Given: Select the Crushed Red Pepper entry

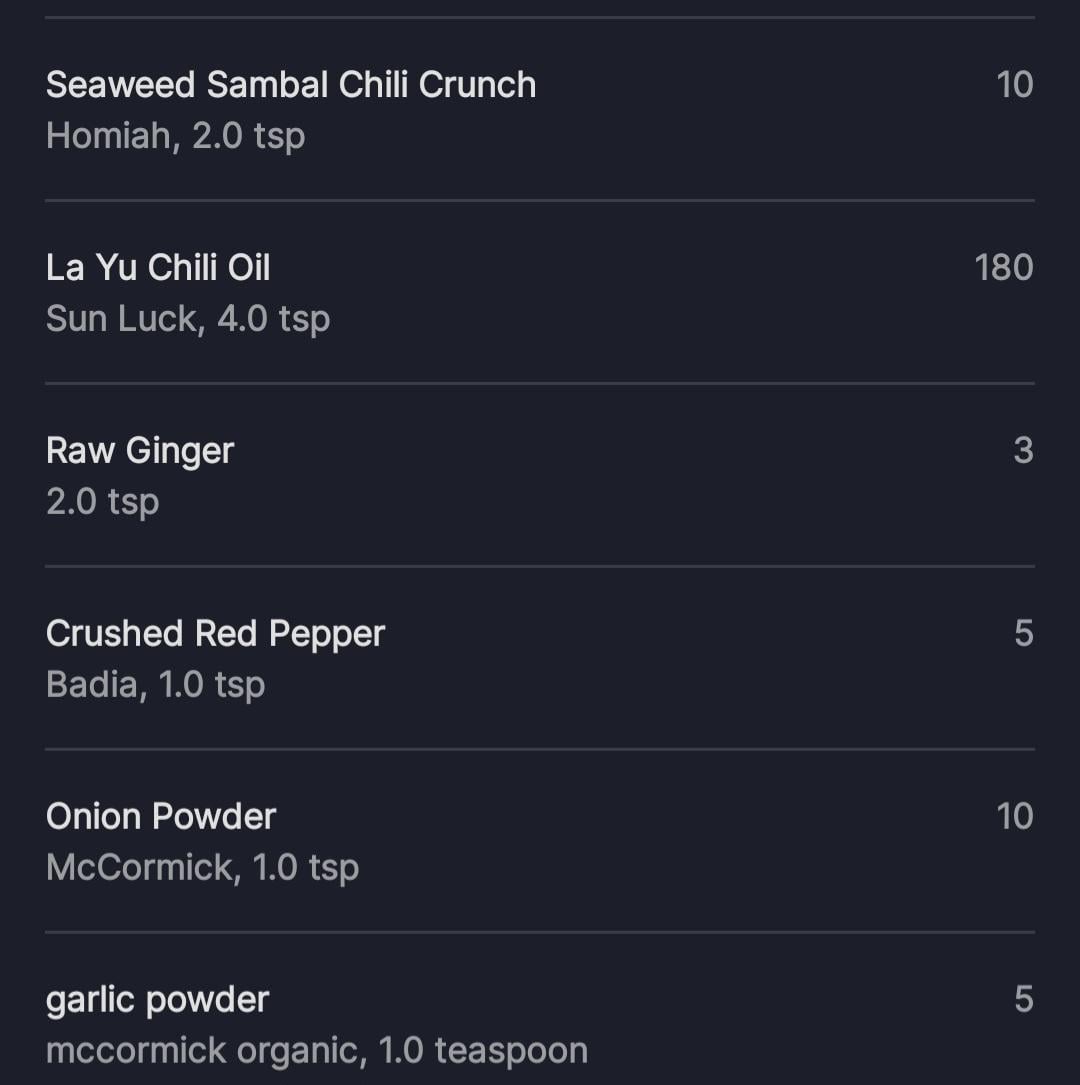Looking at the screenshot, I should (x=540, y=657).
